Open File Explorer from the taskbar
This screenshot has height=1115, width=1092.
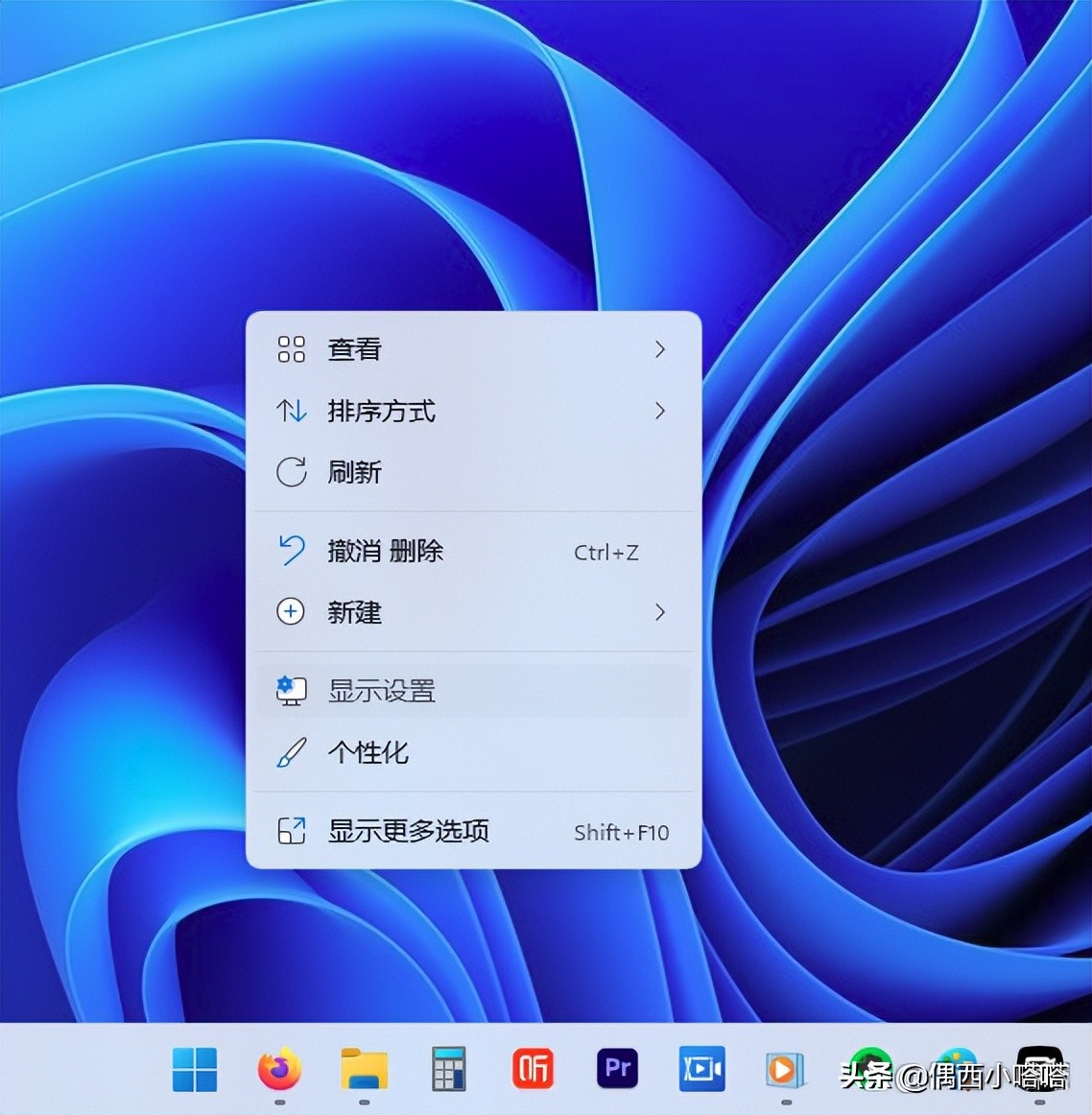[364, 1068]
